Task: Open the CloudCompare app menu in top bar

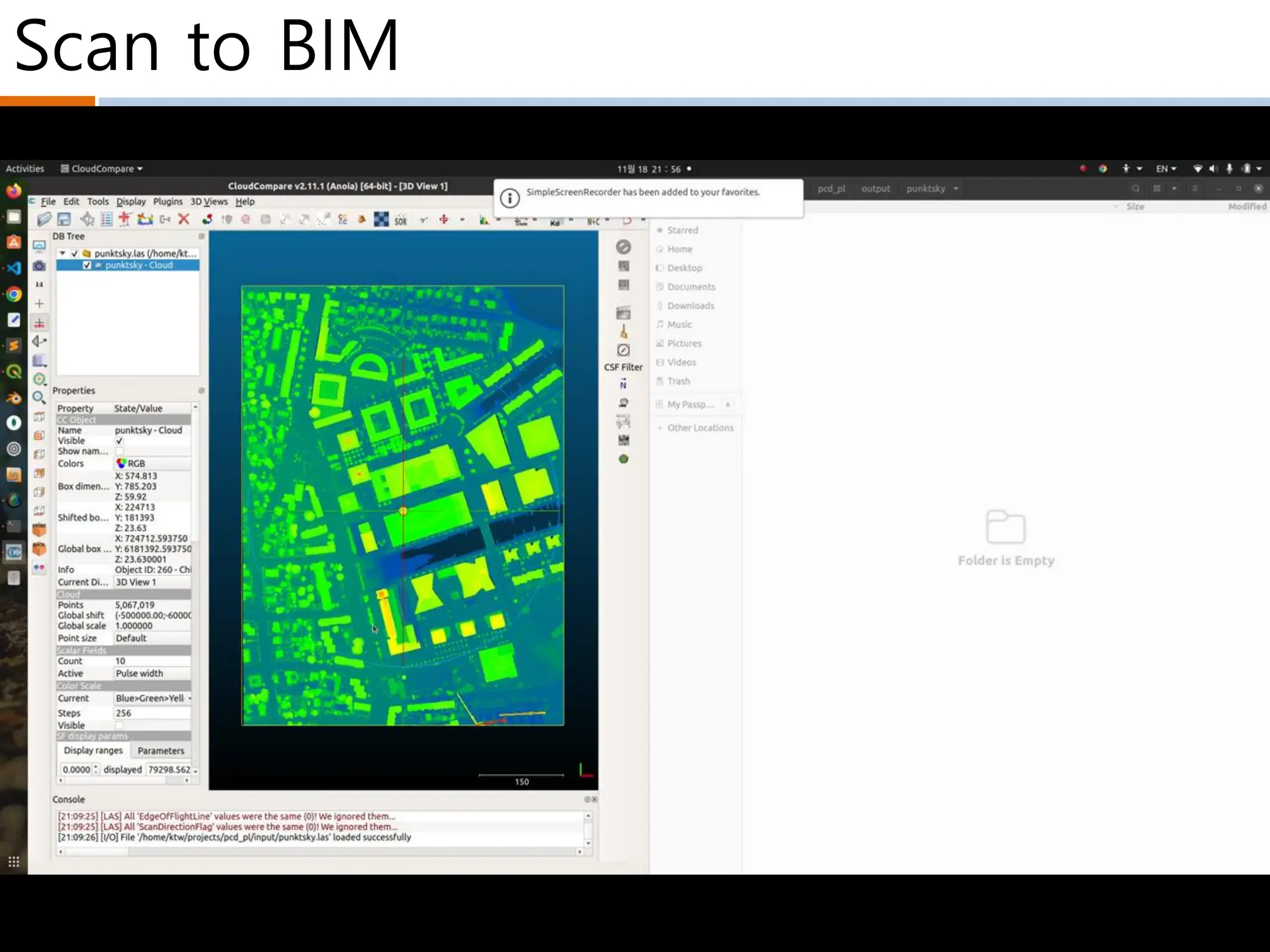Action: pyautogui.click(x=102, y=169)
